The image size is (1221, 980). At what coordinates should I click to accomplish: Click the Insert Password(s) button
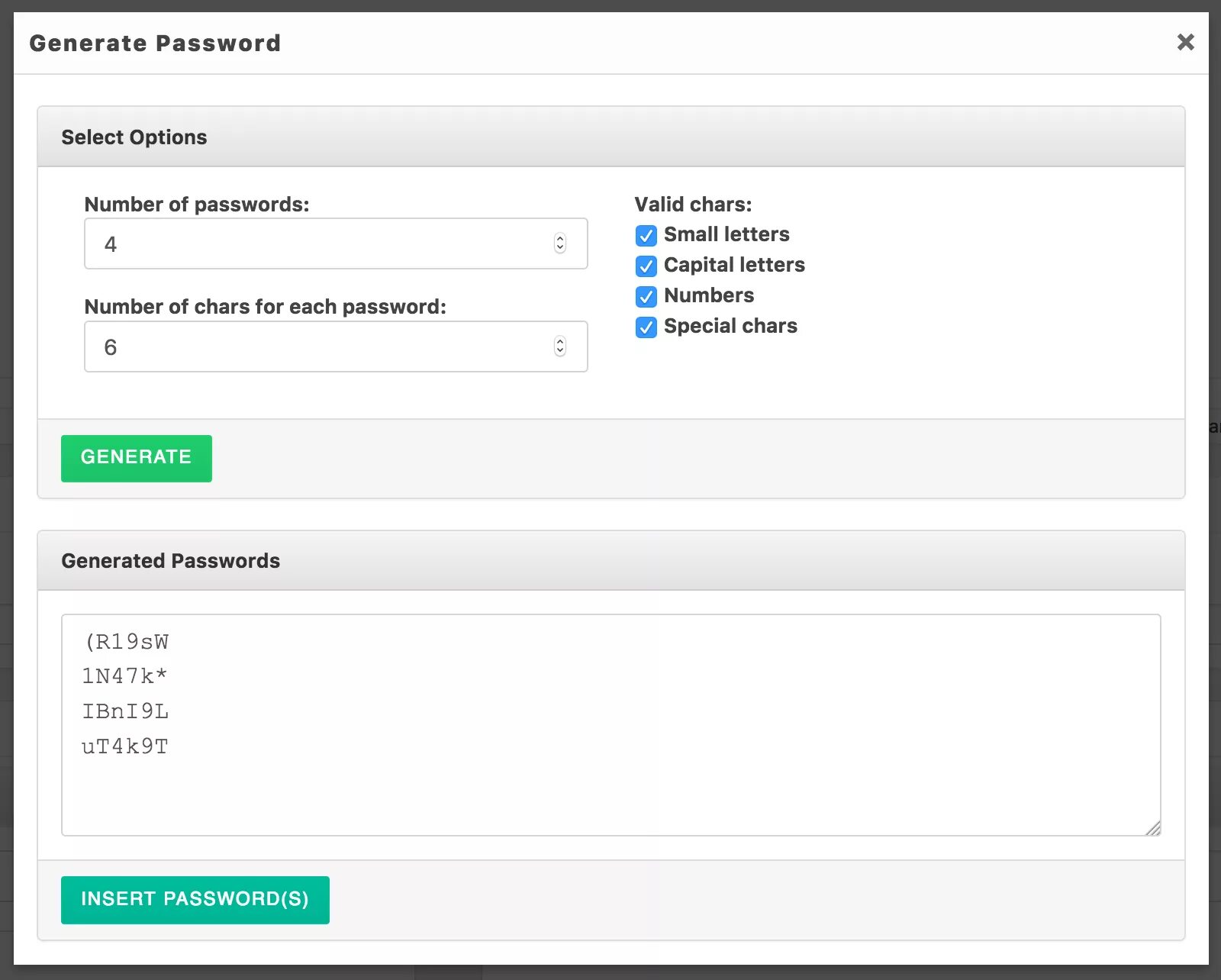195,899
